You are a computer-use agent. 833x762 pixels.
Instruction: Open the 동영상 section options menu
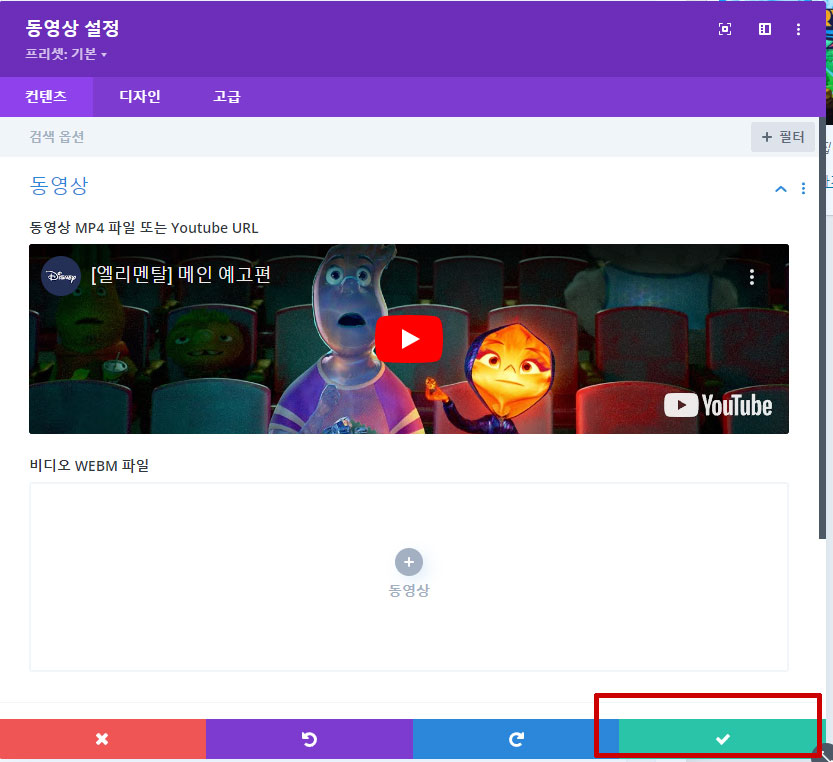tap(803, 189)
